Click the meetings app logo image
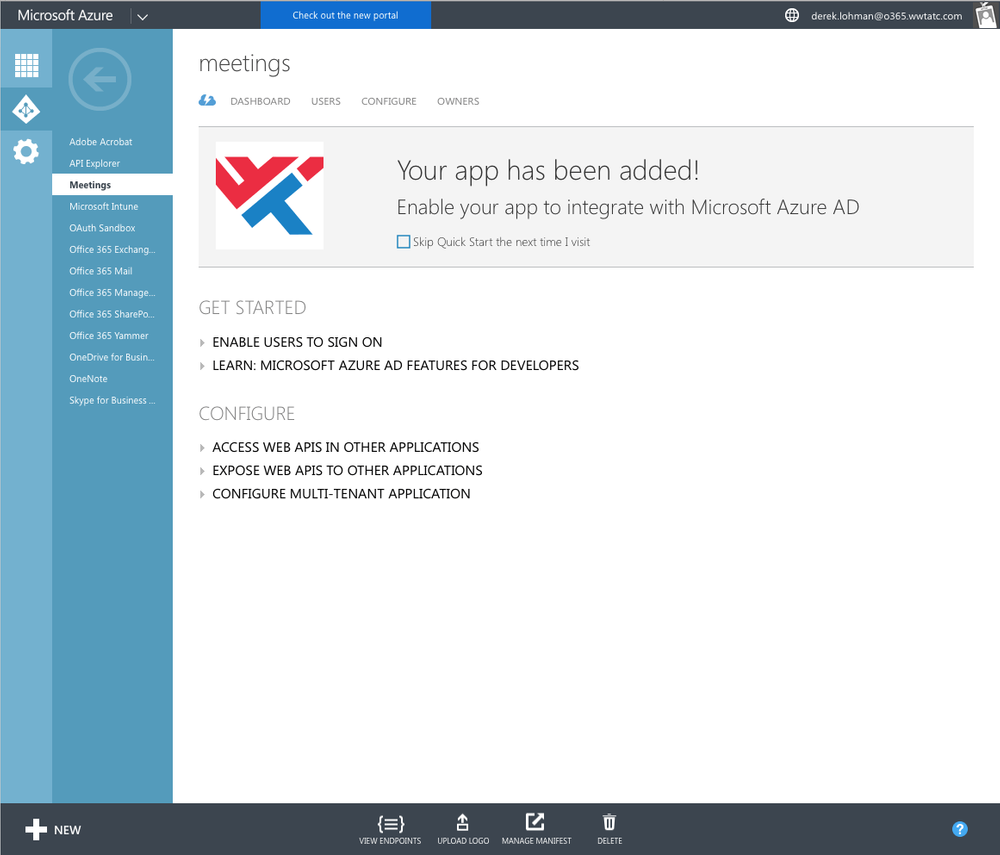Image resolution: width=1000 pixels, height=855 pixels. (269, 196)
